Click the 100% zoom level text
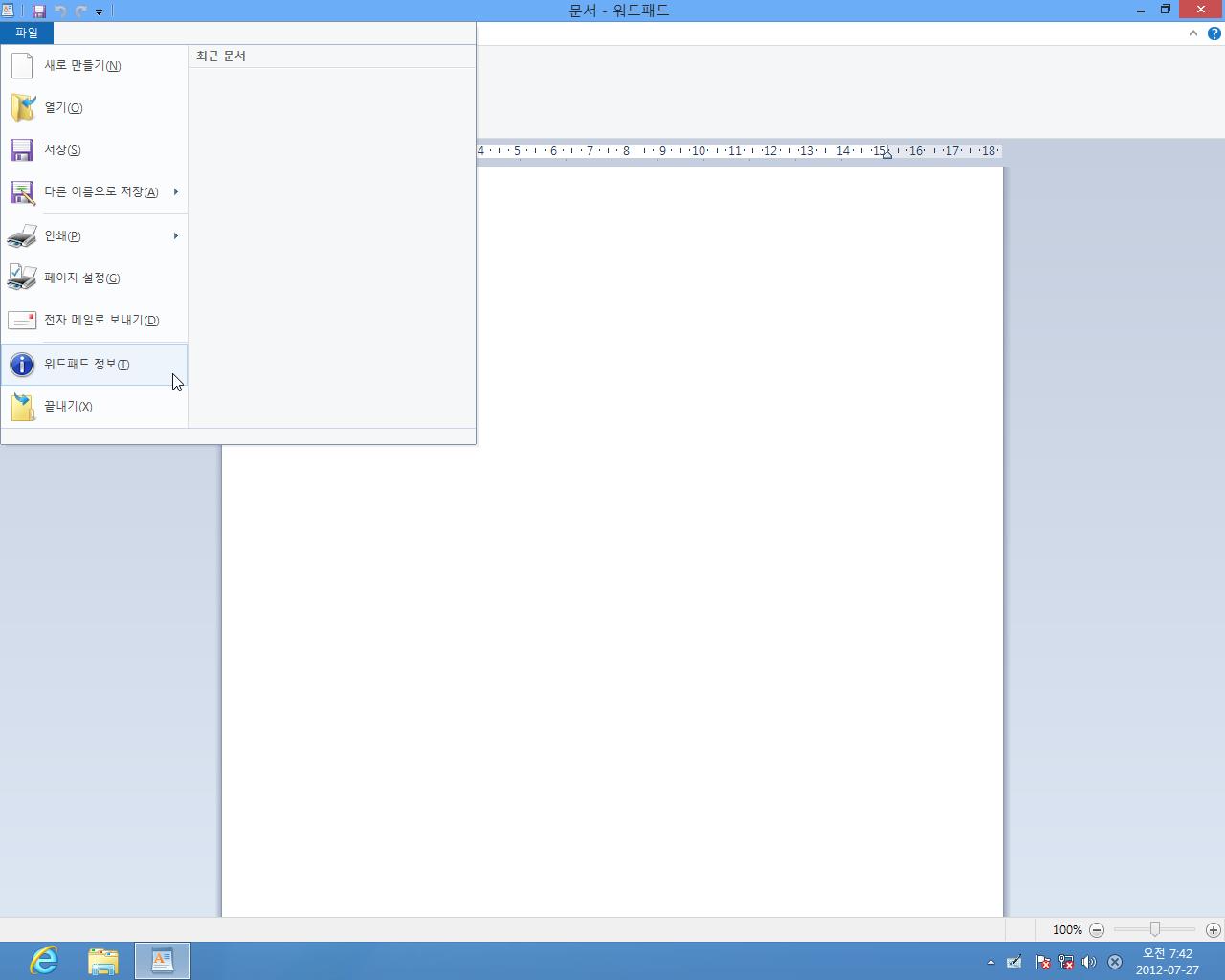1225x980 pixels. (1067, 930)
